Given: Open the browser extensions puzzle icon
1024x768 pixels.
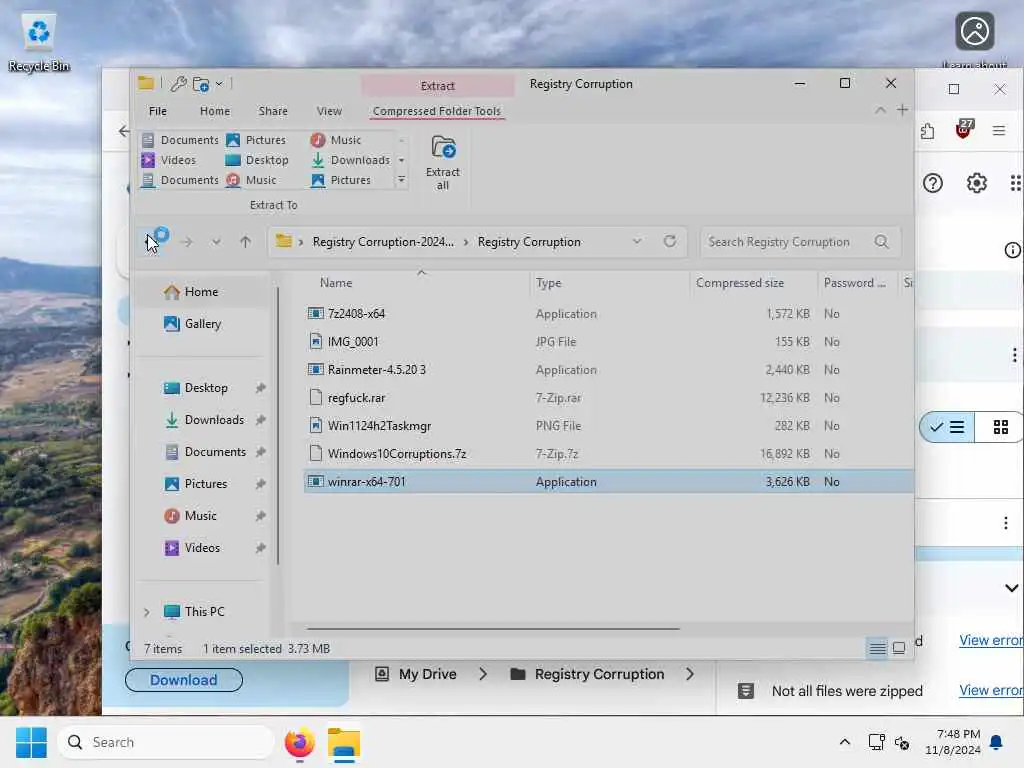Looking at the screenshot, I should click(927, 131).
